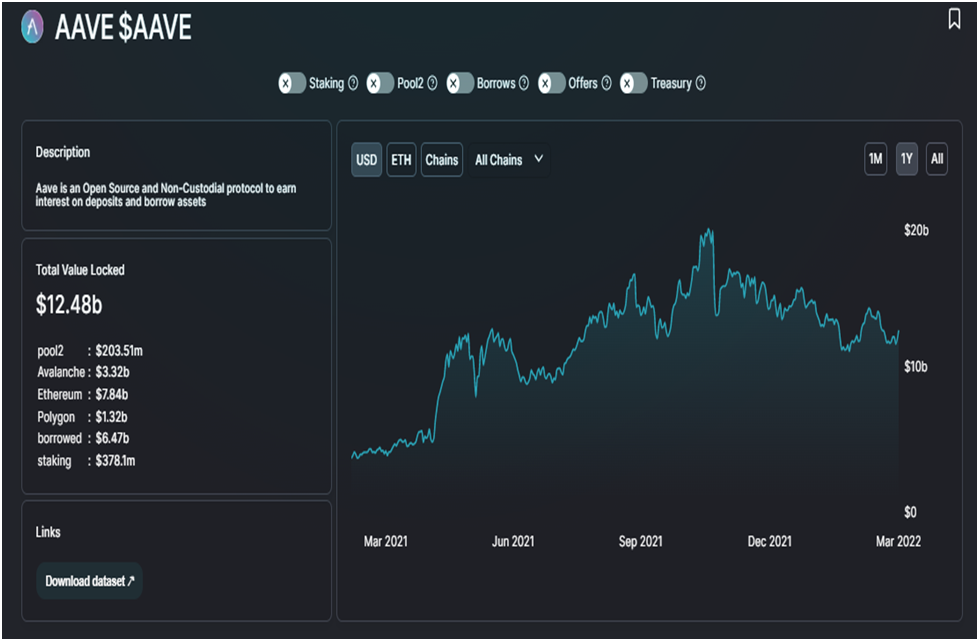979x641 pixels.
Task: Select the 1Y time range button
Action: point(906,159)
